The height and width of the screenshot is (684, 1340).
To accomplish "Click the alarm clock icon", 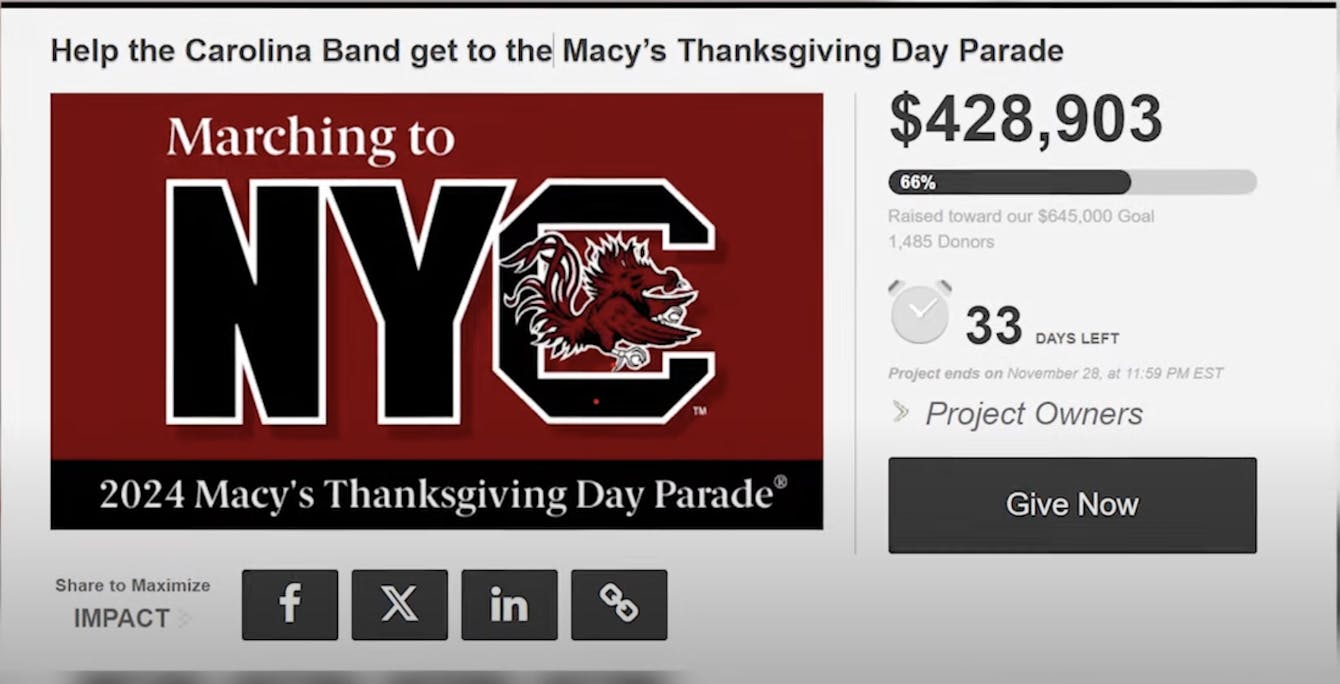I will pyautogui.click(x=920, y=313).
